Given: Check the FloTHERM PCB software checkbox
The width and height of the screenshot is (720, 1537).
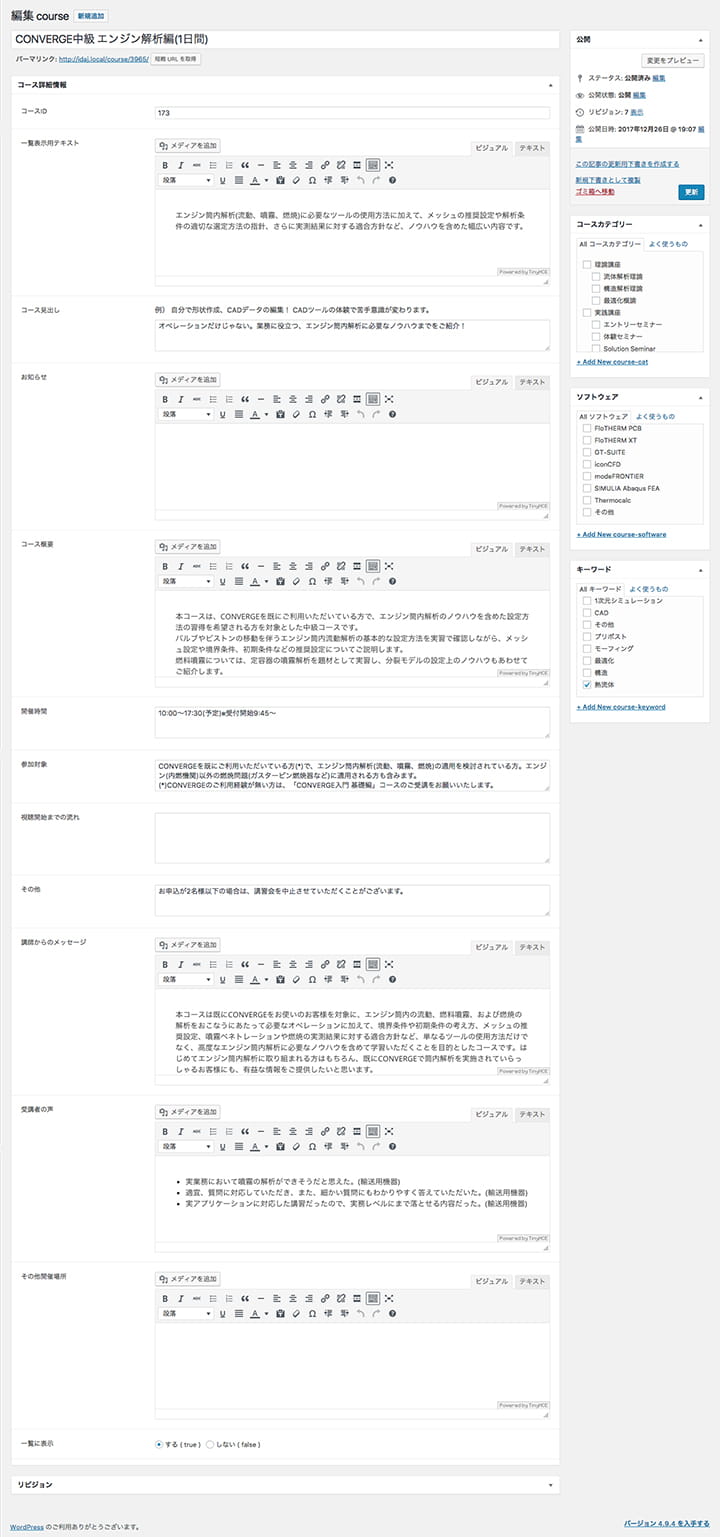Looking at the screenshot, I should pyautogui.click(x=587, y=428).
